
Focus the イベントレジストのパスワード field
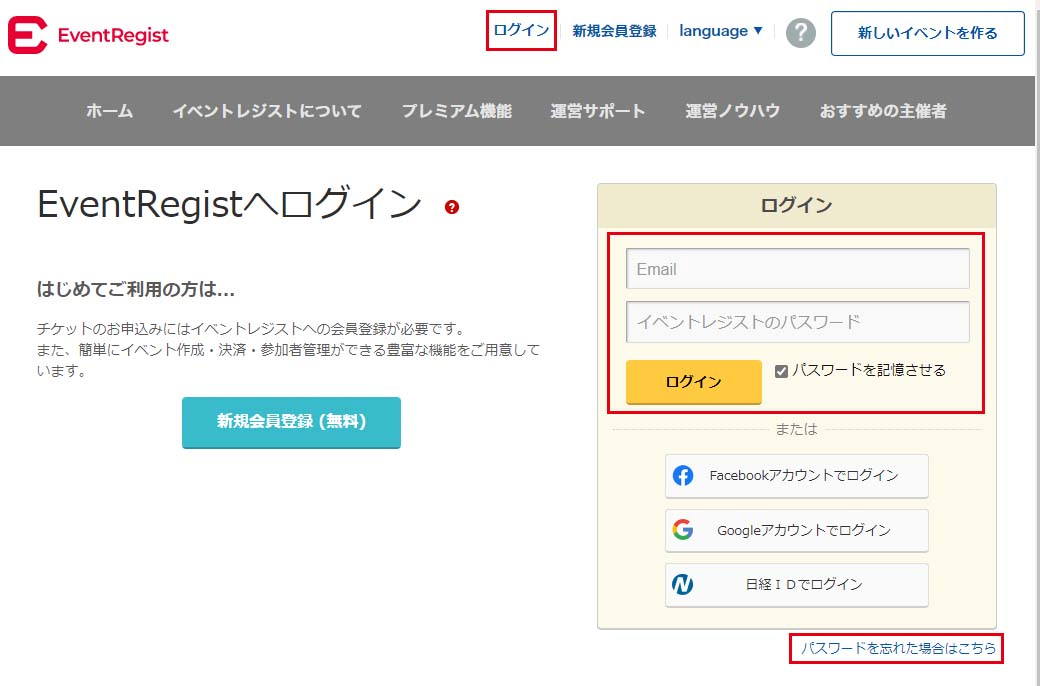(x=798, y=322)
